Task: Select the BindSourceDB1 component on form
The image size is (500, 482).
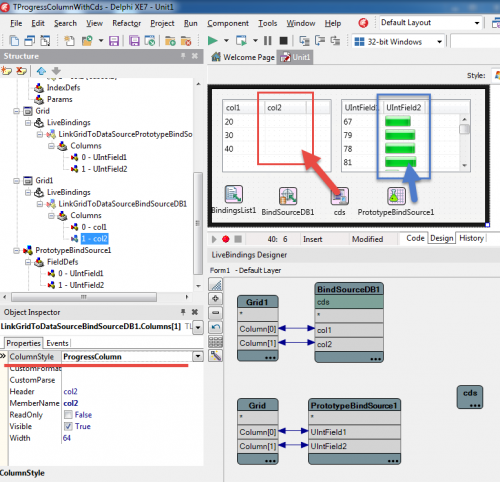Action: [288, 196]
